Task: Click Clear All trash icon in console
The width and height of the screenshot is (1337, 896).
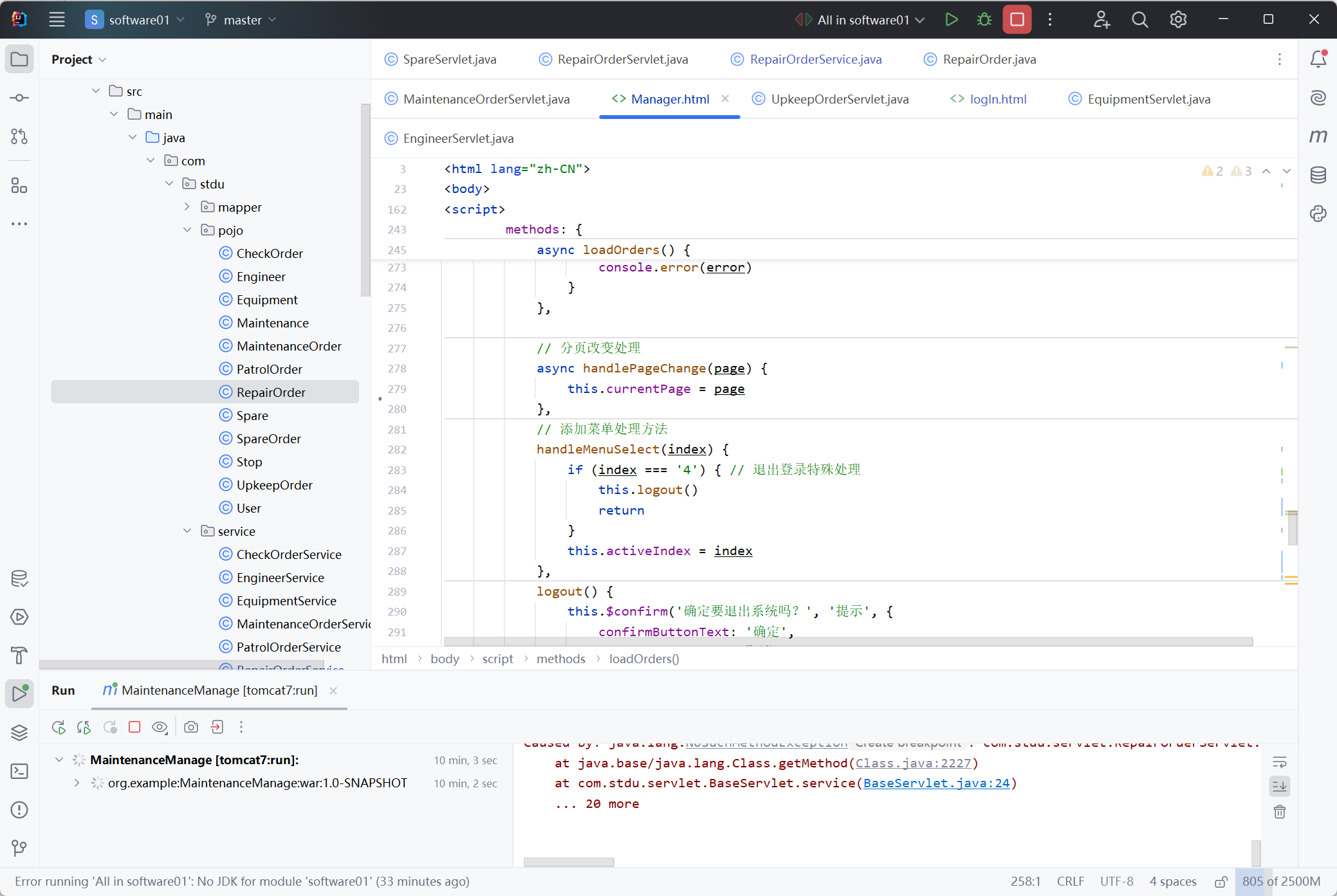Action: click(x=1279, y=812)
